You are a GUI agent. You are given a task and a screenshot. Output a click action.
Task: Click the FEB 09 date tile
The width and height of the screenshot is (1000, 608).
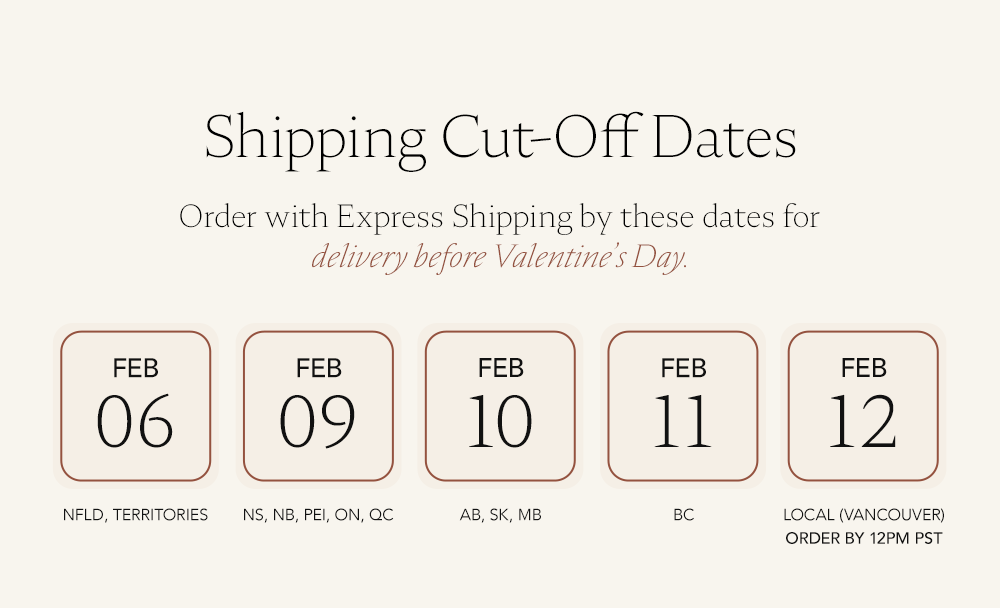coord(318,406)
